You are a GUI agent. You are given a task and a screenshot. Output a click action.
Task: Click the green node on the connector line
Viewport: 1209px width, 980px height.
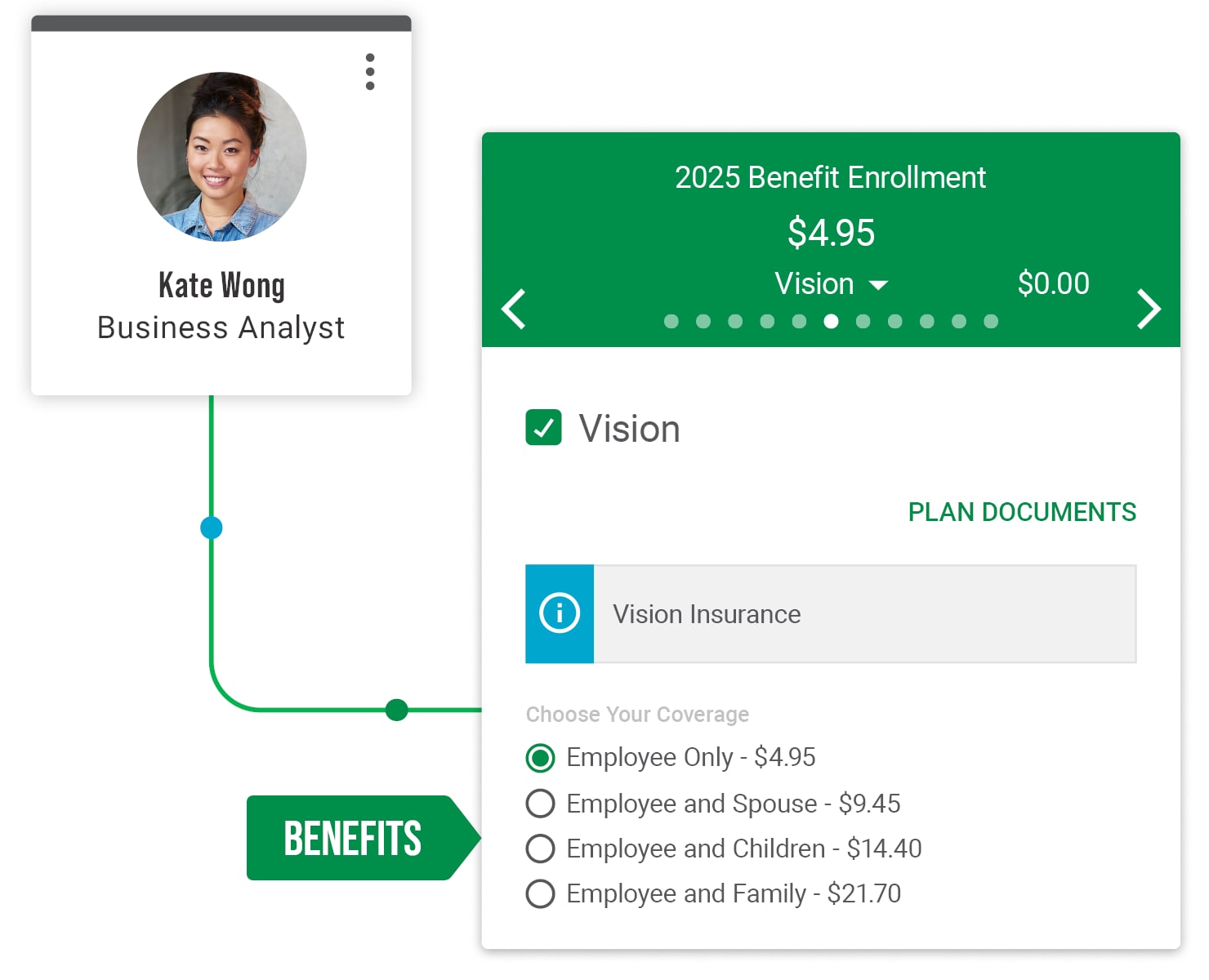coord(397,710)
